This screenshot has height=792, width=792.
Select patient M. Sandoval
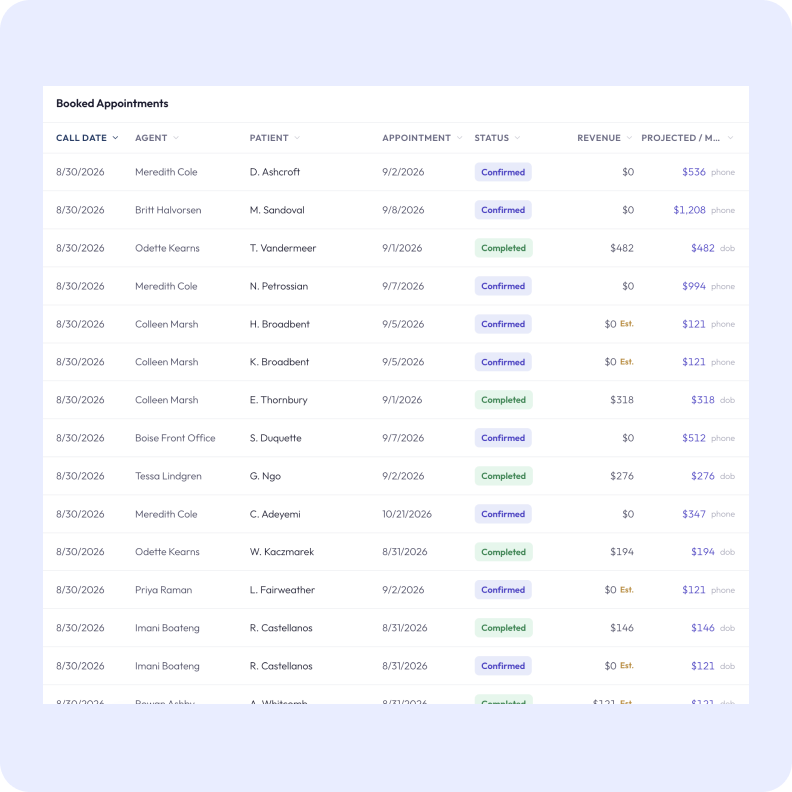pyautogui.click(x=277, y=210)
